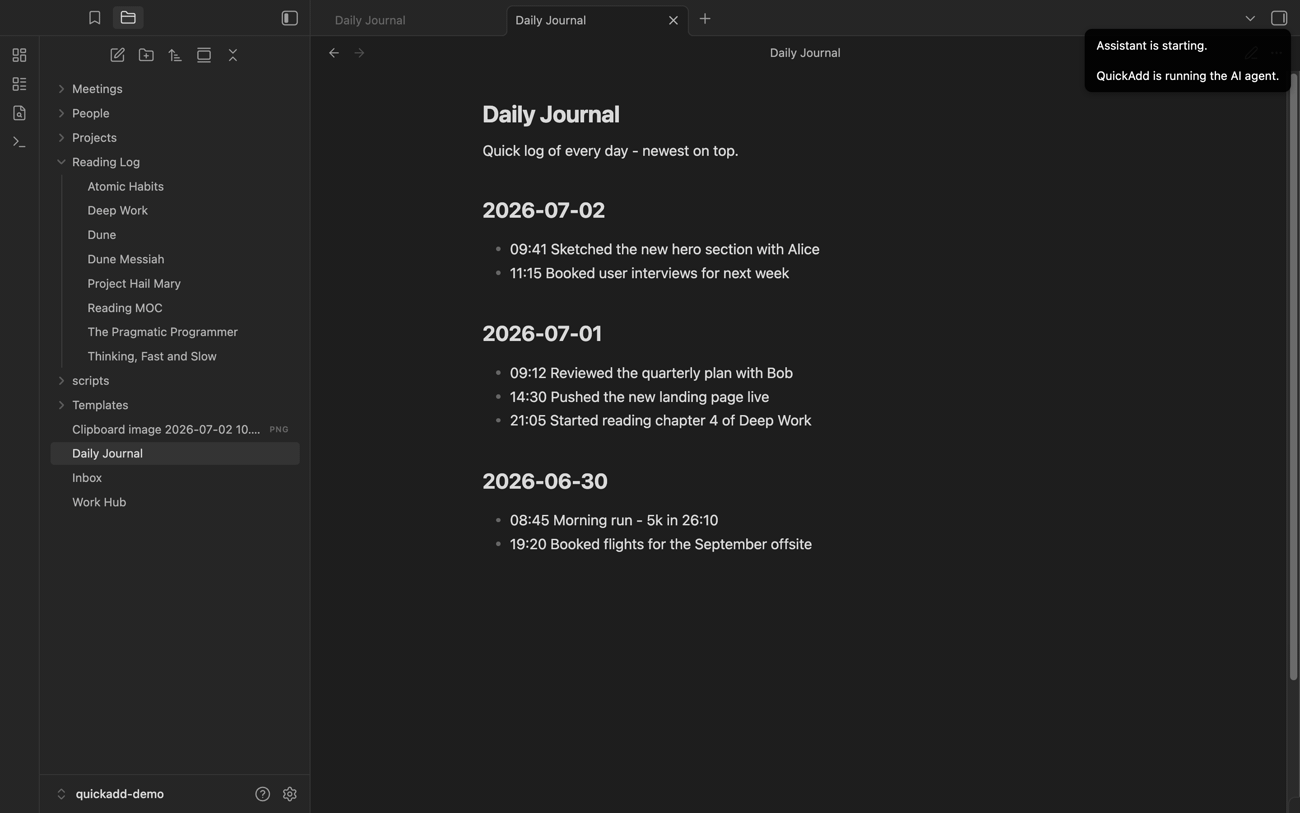
Task: Navigate forward with the right arrow
Action: 360,53
